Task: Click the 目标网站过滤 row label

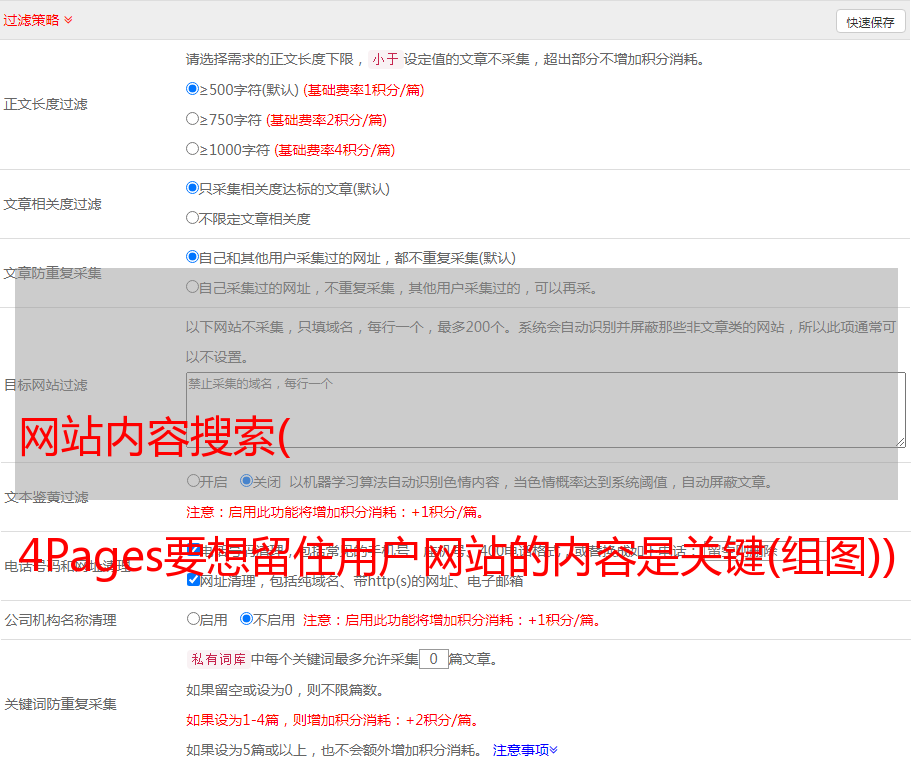Action: 46,385
